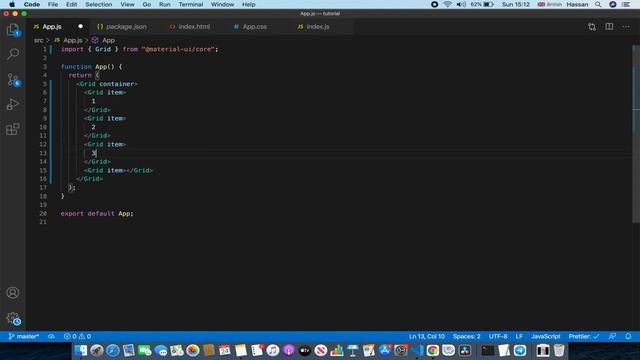
Task: Switch to the index.html tab
Action: point(190,27)
